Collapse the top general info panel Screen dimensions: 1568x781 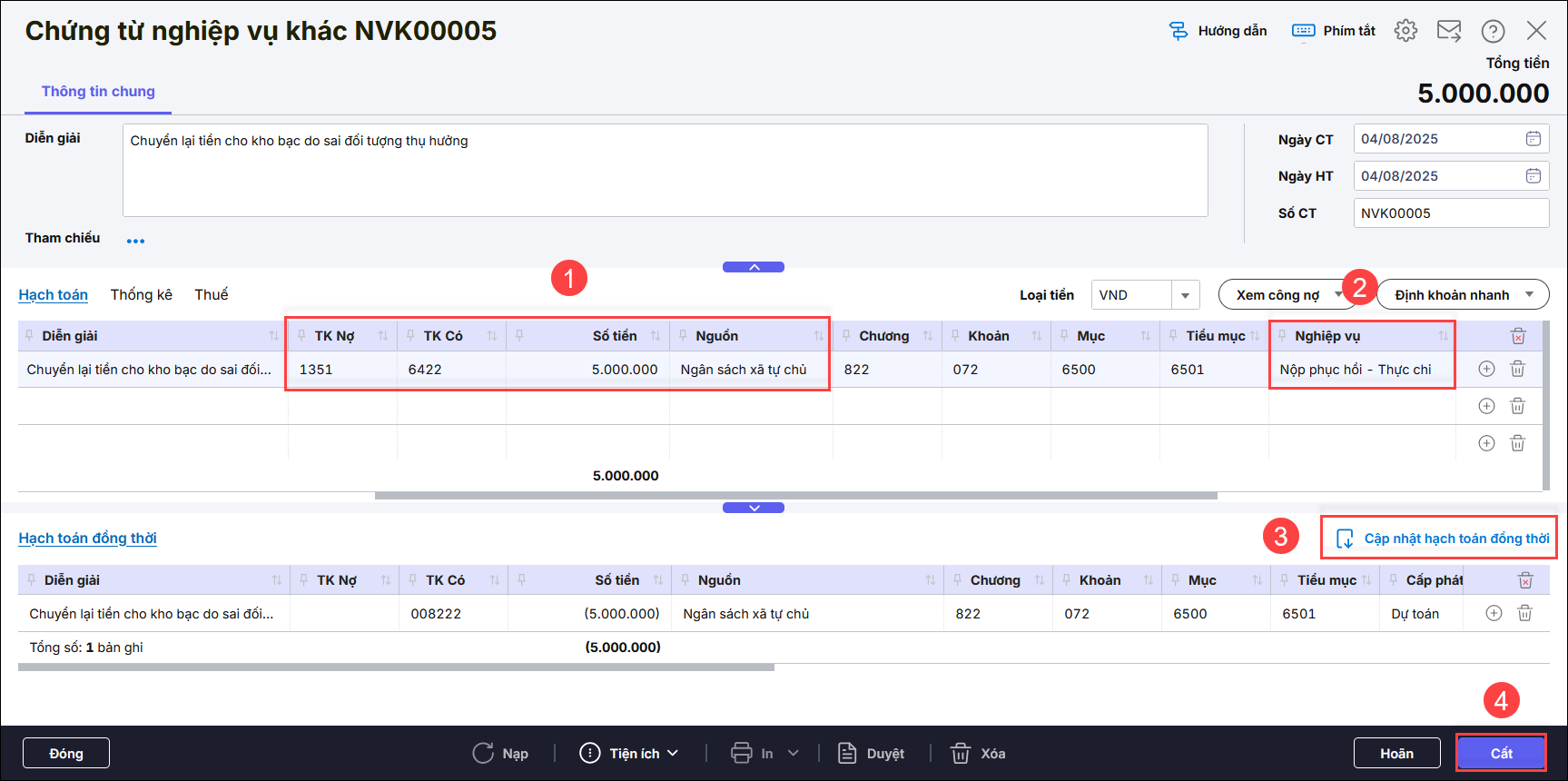754,267
